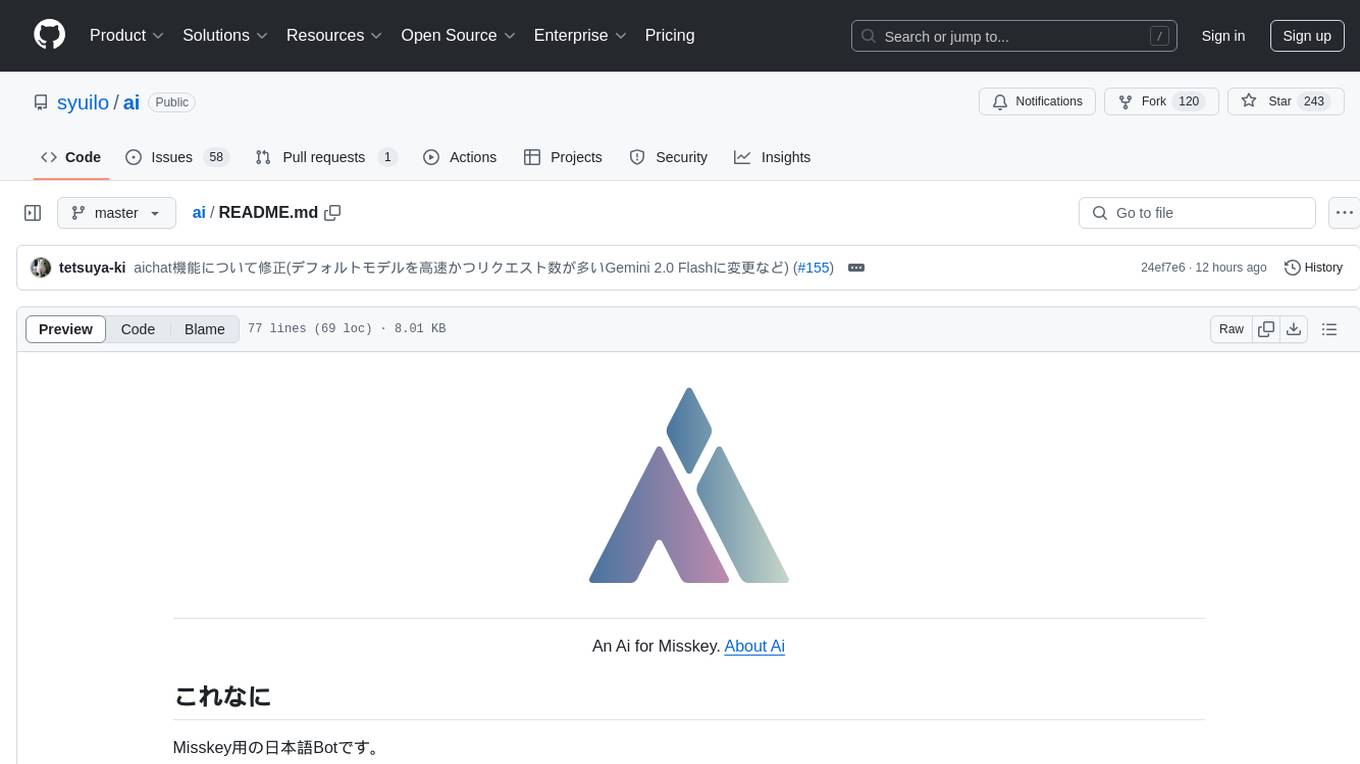Open the fork count 120
Screen dimensions: 1360x764
pyautogui.click(x=1189, y=102)
